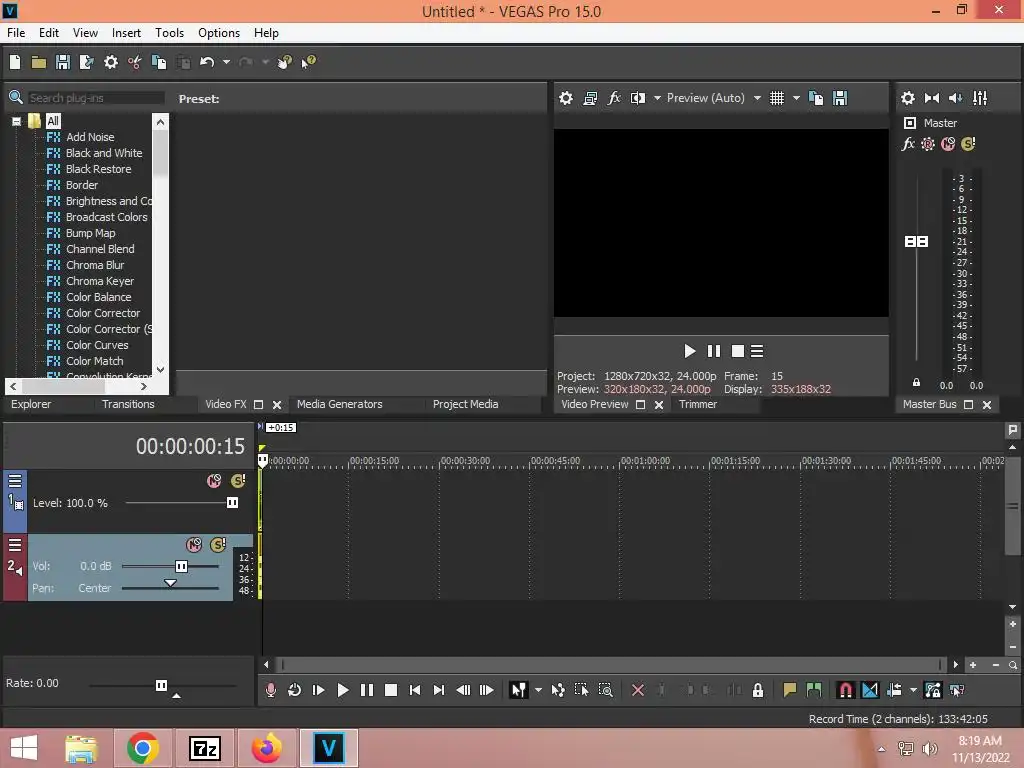Screen dimensions: 1024x768
Task: Open the Overlays grid dropdown arrow
Action: (796, 98)
